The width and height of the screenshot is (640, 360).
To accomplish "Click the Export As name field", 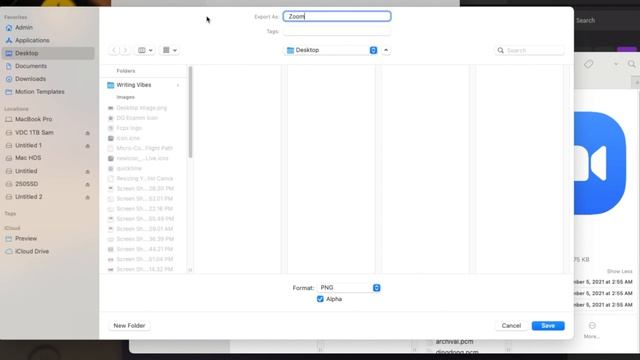I will coord(337,16).
